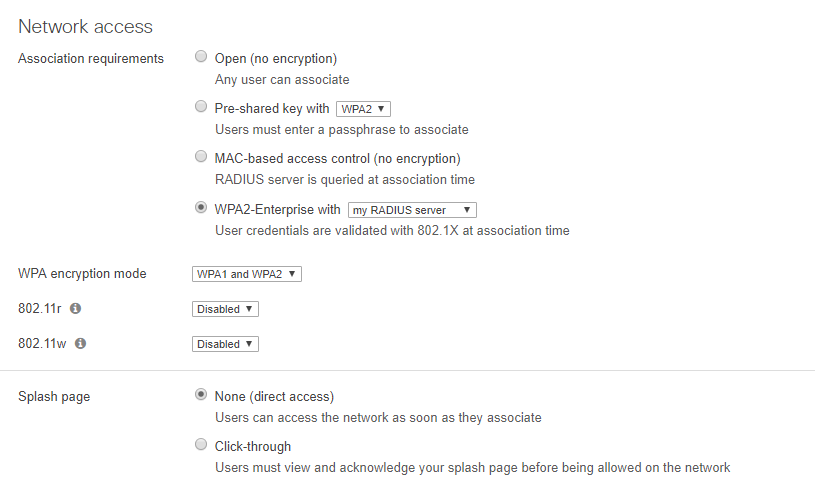Select the Pre-shared key radio option
The height and width of the screenshot is (482, 815).
click(202, 107)
